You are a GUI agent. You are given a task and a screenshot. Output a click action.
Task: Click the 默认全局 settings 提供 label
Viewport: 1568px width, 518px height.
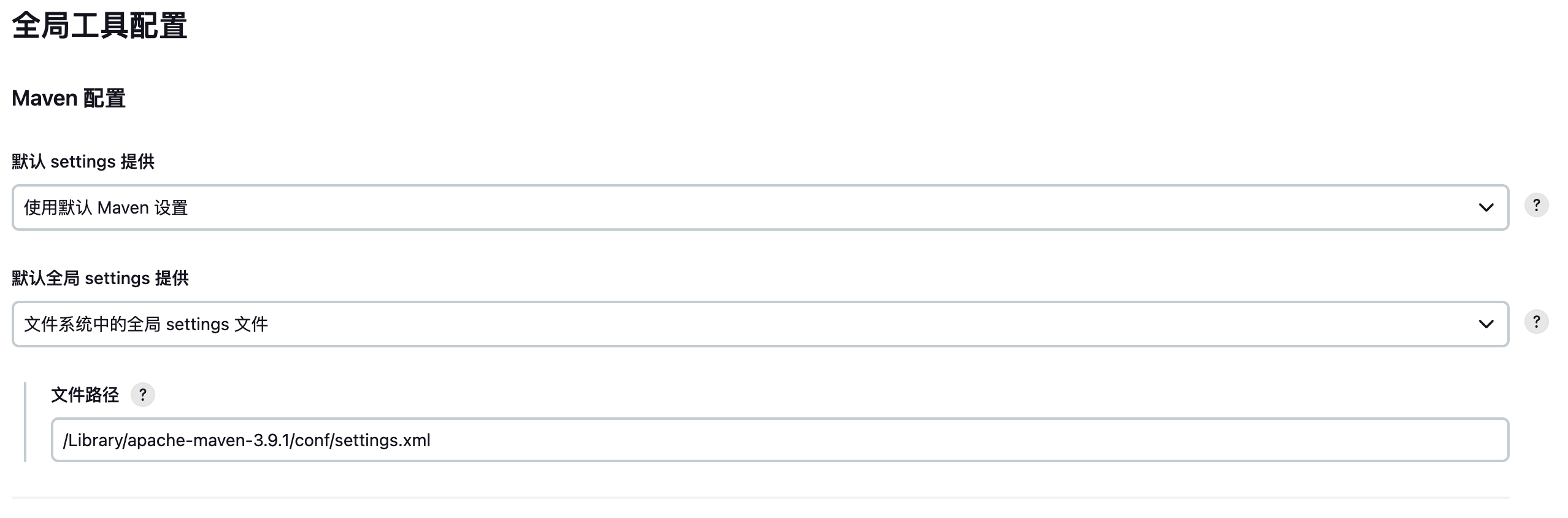coord(100,279)
